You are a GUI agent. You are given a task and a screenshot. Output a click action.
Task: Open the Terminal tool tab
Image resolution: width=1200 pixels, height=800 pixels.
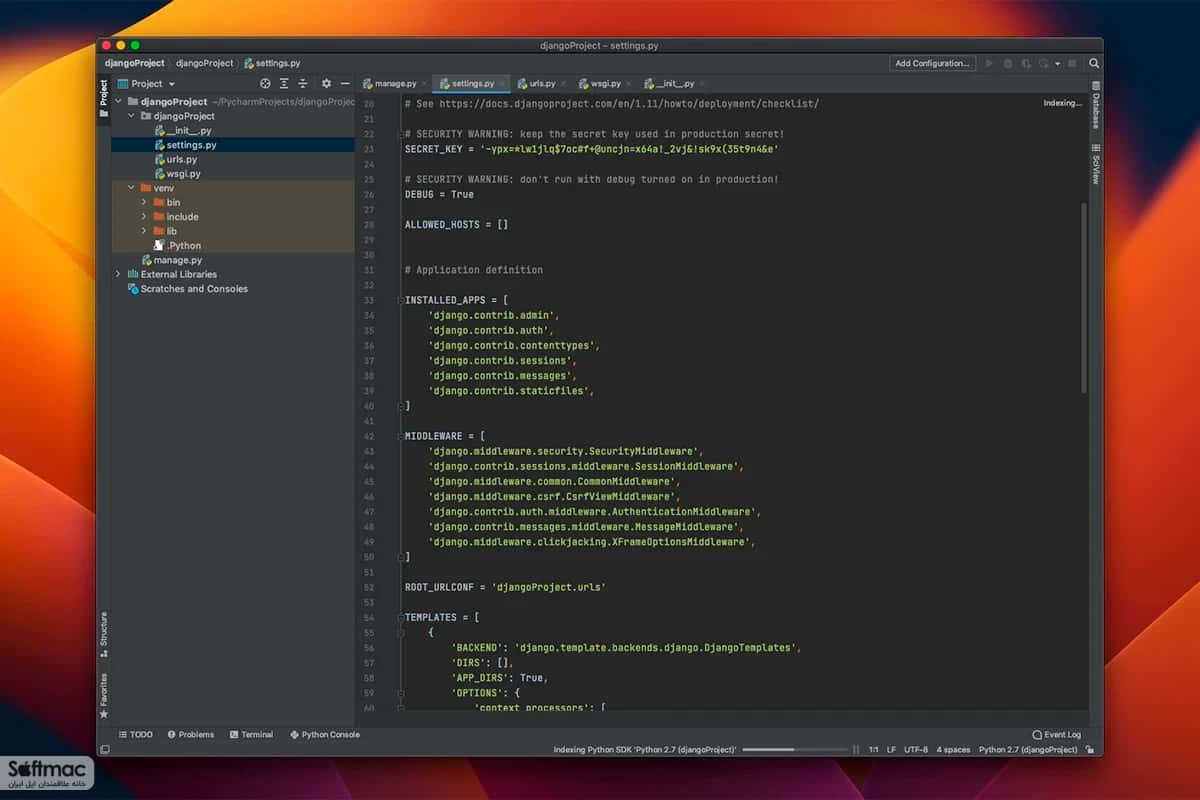point(251,734)
